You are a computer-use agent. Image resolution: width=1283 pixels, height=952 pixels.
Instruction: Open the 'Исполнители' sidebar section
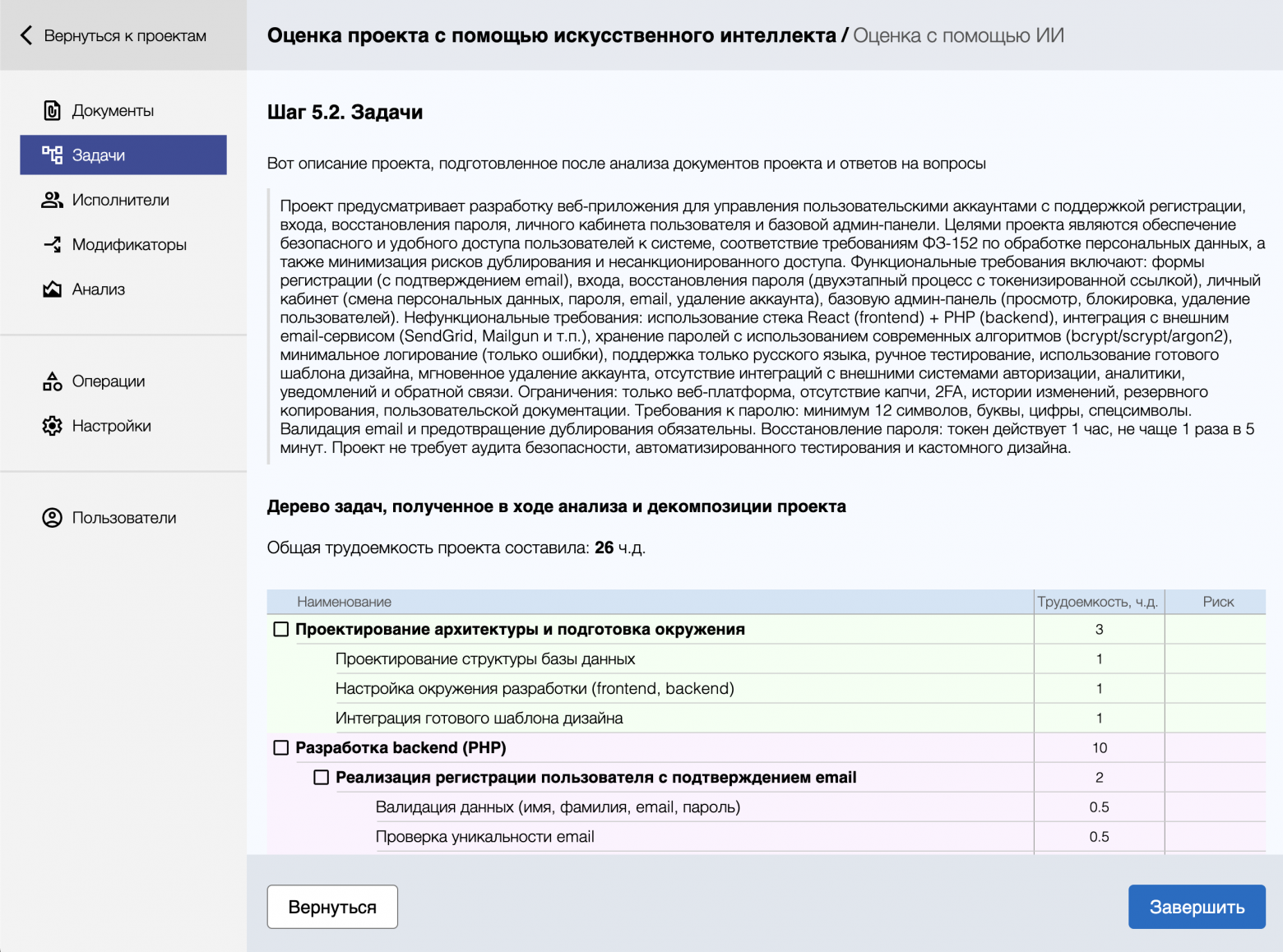pyautogui.click(x=120, y=200)
